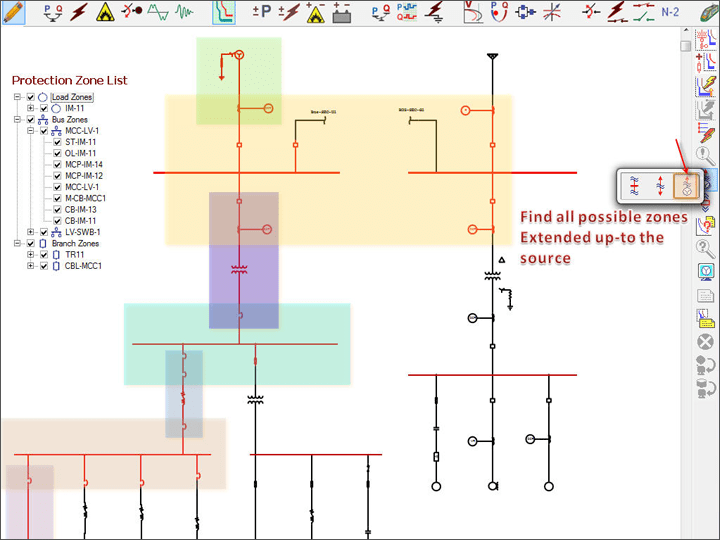Click the gray X halt icon on right toolbar
The image size is (720, 540).
[705, 342]
